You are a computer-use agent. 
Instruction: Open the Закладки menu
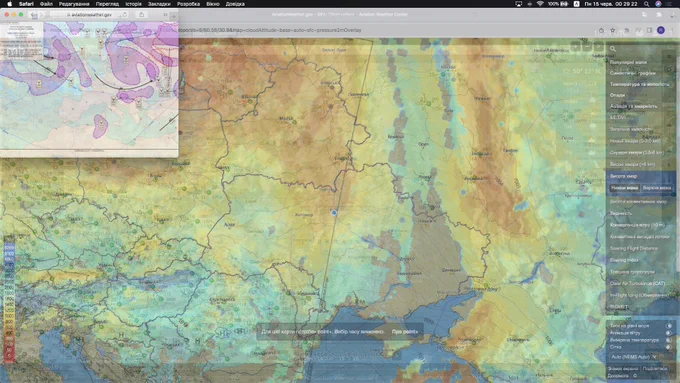click(x=159, y=4)
